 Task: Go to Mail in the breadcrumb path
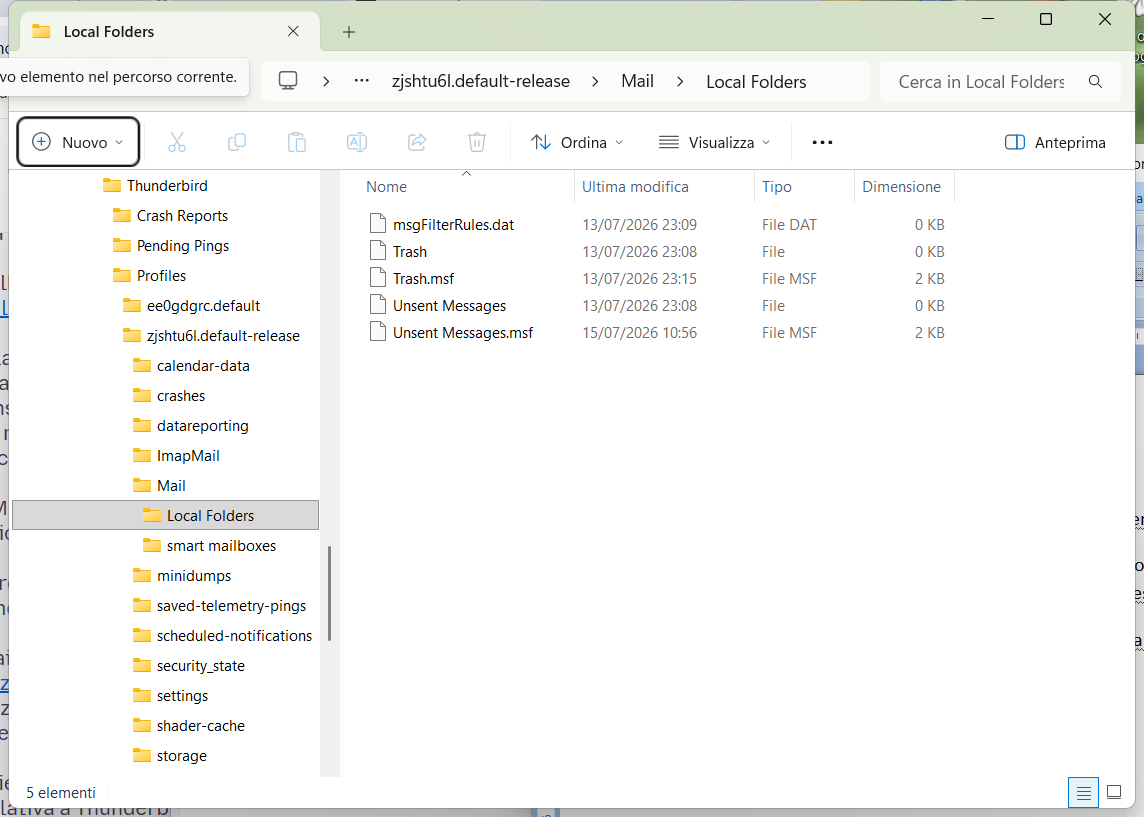[637, 81]
